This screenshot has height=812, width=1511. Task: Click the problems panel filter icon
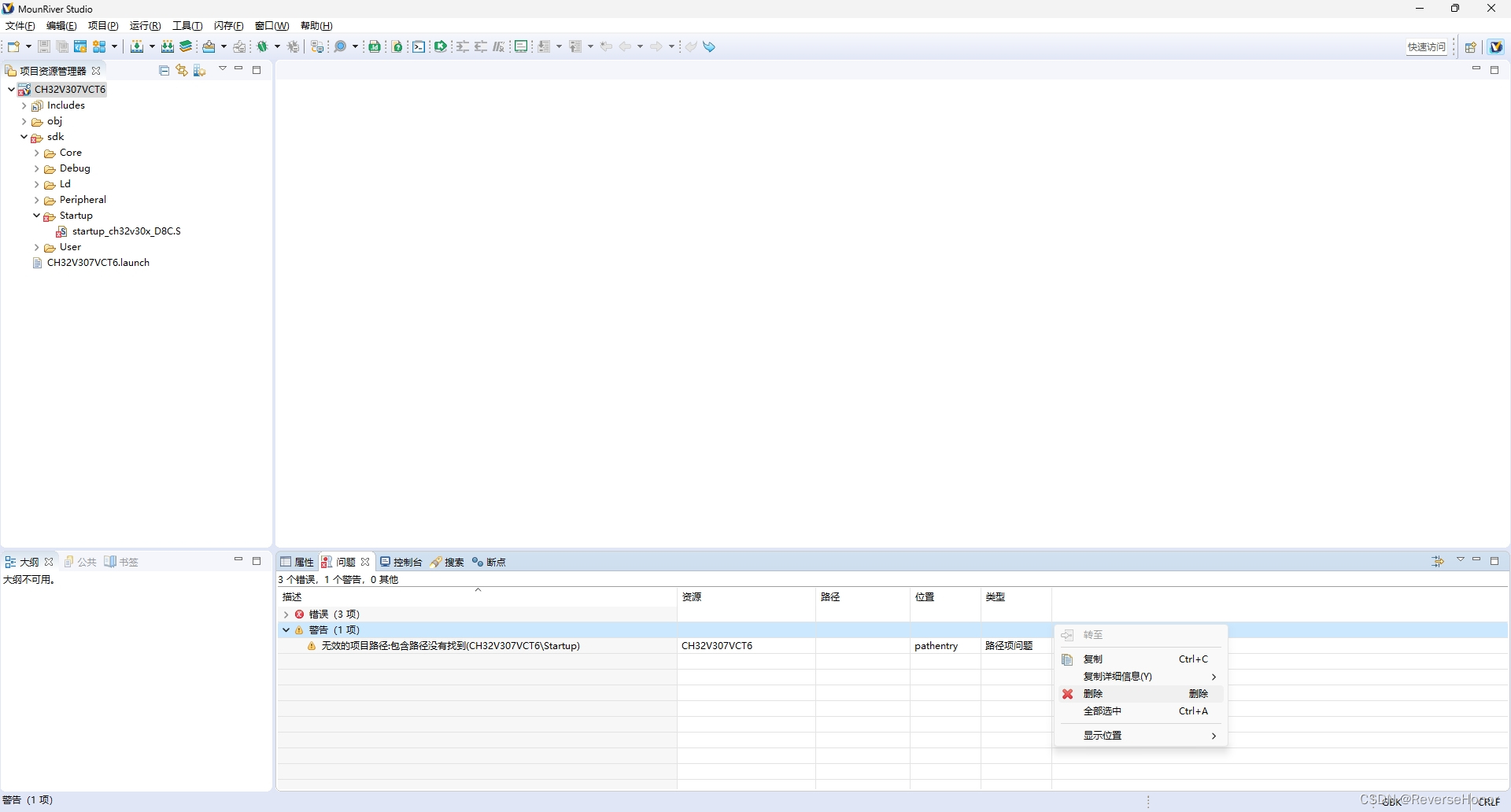[x=1438, y=561]
